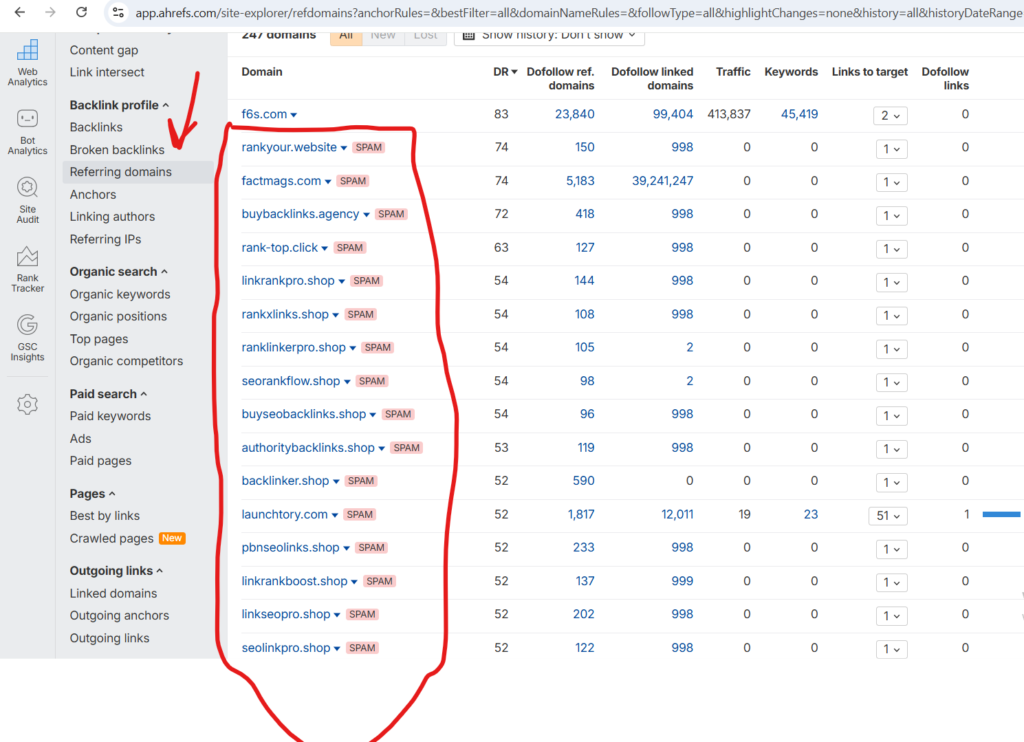1024x742 pixels.
Task: Open Broken backlinks in the sidebar
Action: tap(117, 150)
